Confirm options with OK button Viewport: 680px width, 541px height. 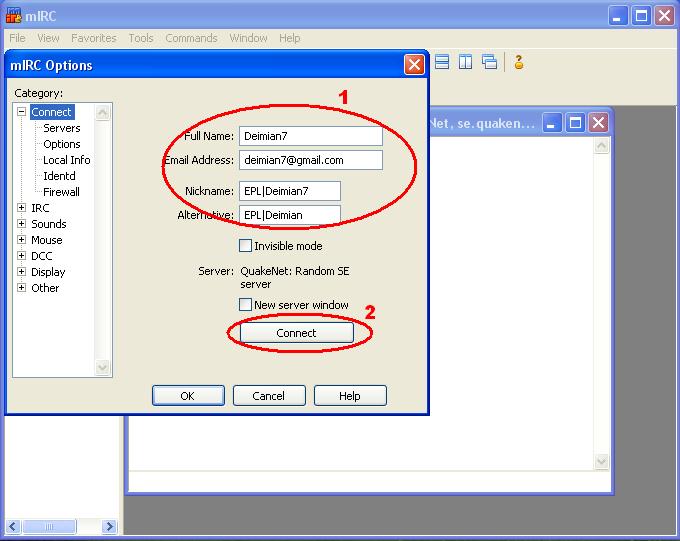click(x=188, y=396)
